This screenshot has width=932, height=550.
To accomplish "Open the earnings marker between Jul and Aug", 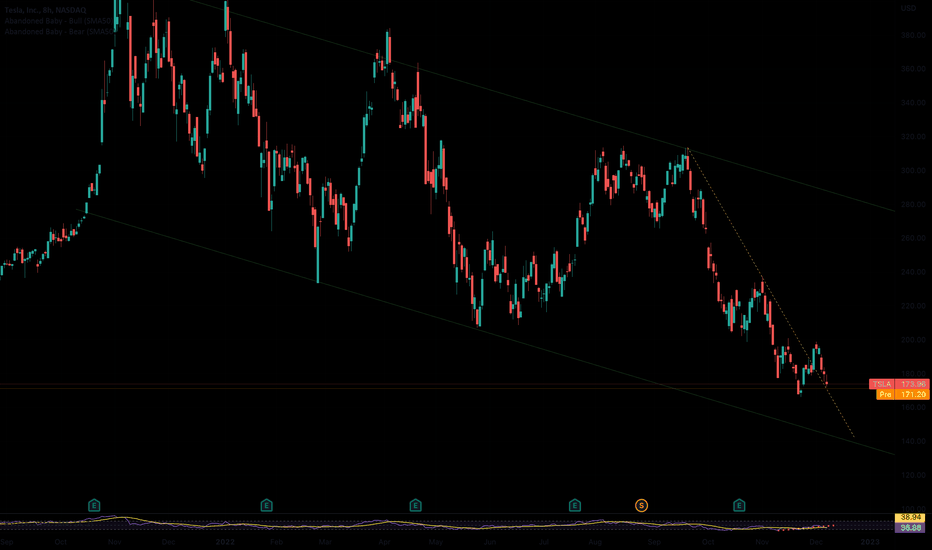I will pos(575,505).
